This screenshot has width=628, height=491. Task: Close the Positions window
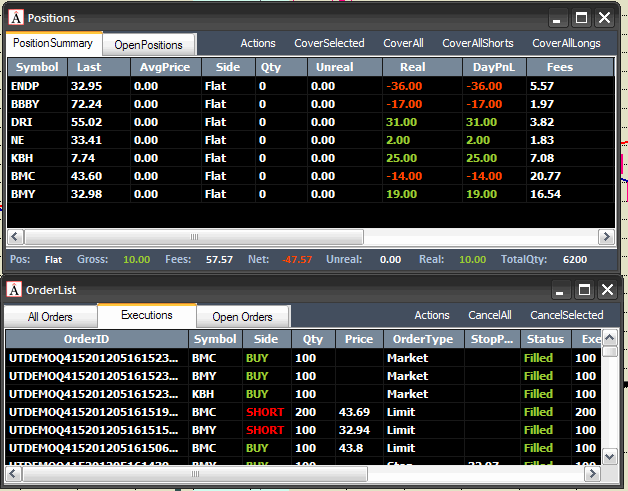[604, 18]
